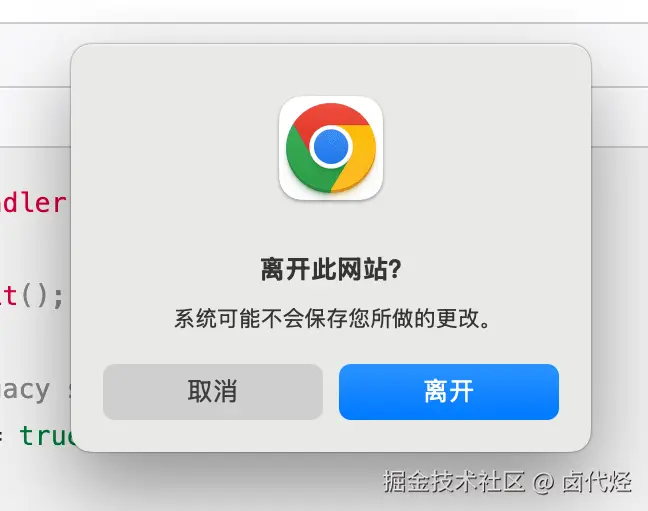Click the green 'true' code value
The height and width of the screenshot is (511, 648).
pyautogui.click(x=48, y=435)
